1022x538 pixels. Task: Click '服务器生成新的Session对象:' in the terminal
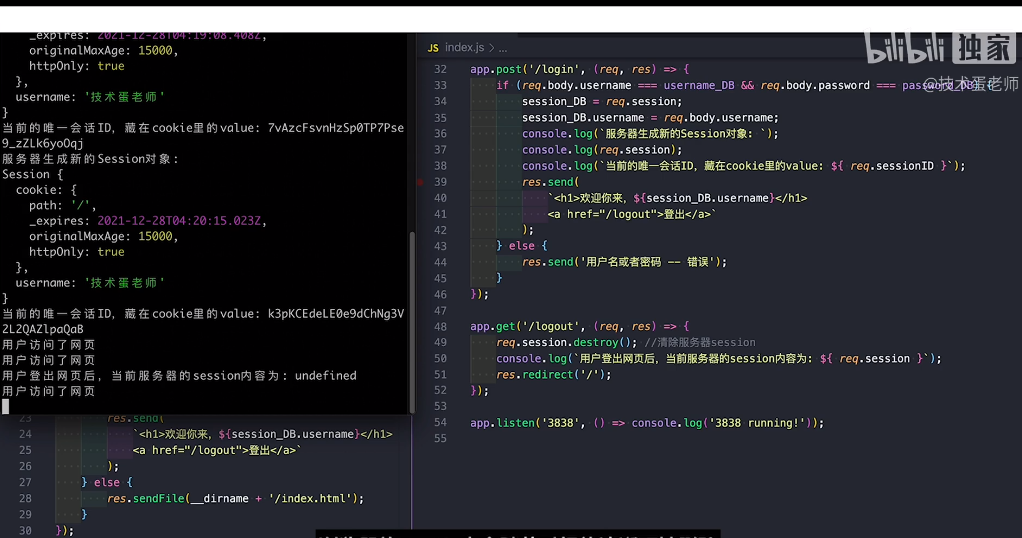coord(90,159)
